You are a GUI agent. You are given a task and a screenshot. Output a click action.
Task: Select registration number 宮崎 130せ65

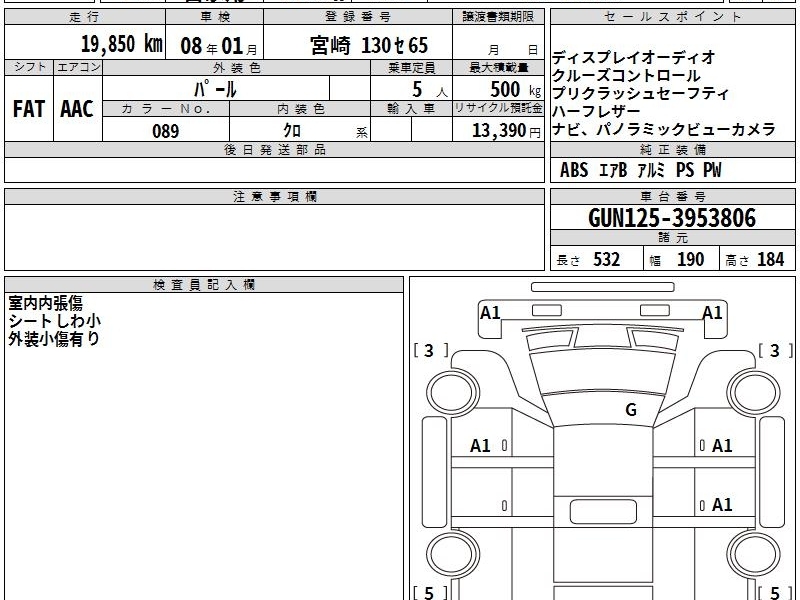[369, 45]
